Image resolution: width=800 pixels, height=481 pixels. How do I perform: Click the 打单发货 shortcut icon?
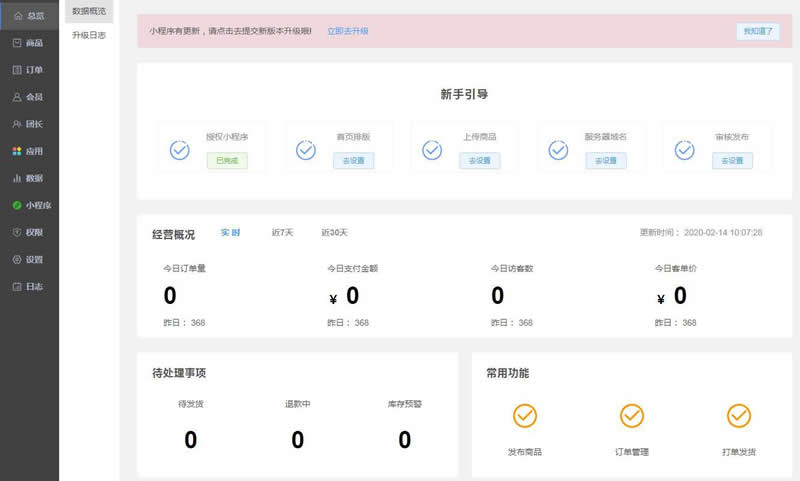click(x=738, y=415)
